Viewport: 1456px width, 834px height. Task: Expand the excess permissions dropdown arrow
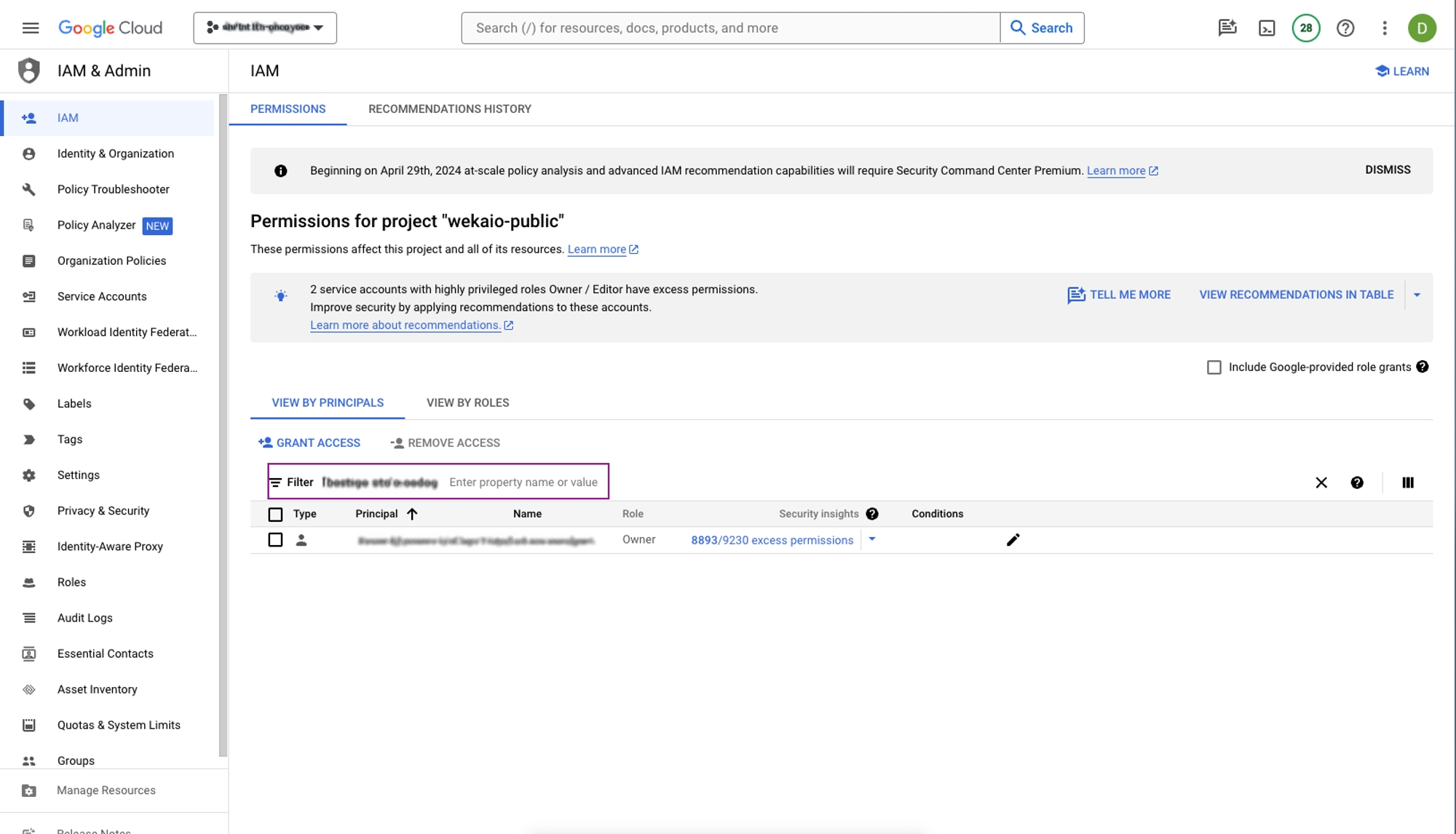(x=872, y=539)
